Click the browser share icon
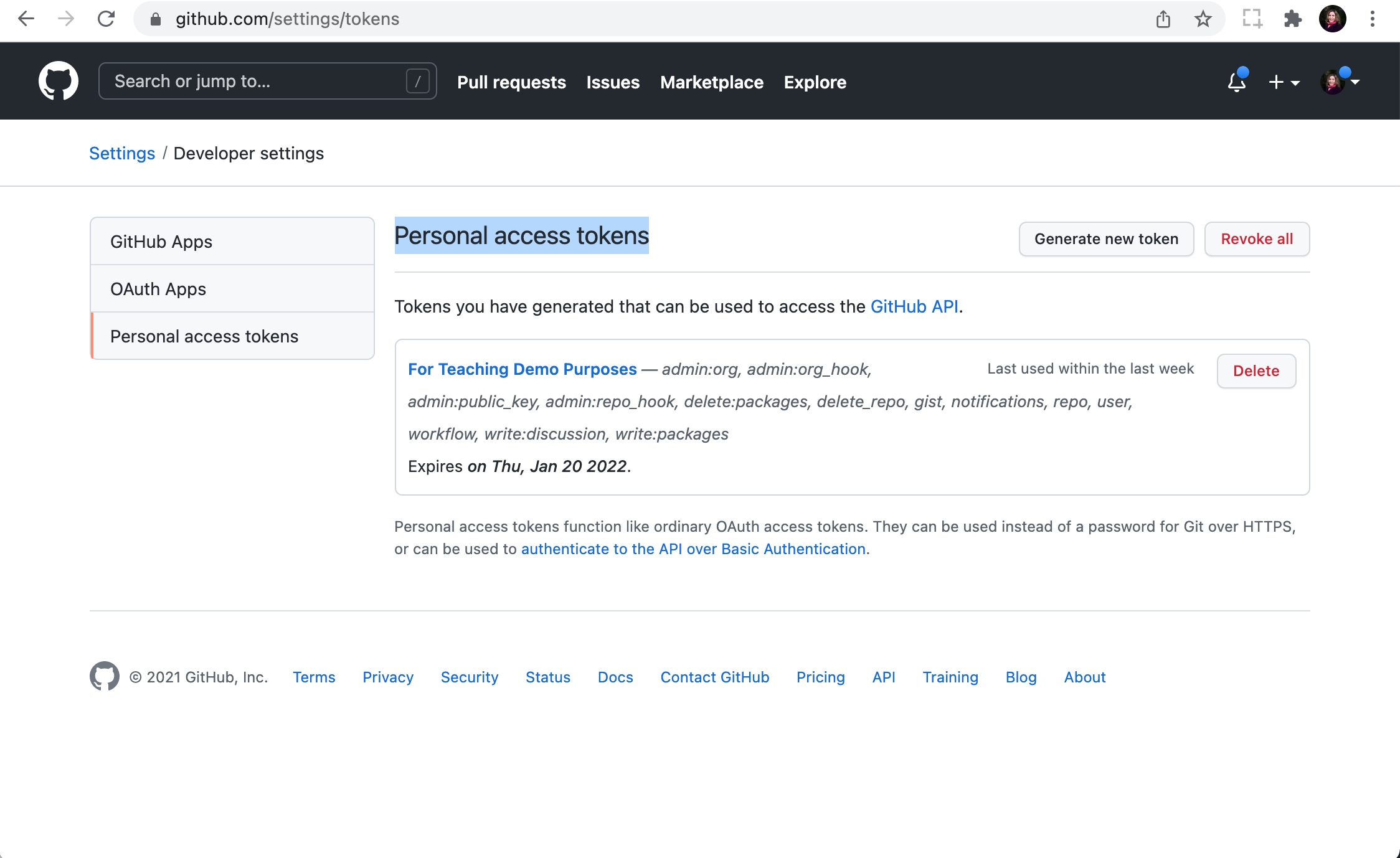 [1162, 19]
